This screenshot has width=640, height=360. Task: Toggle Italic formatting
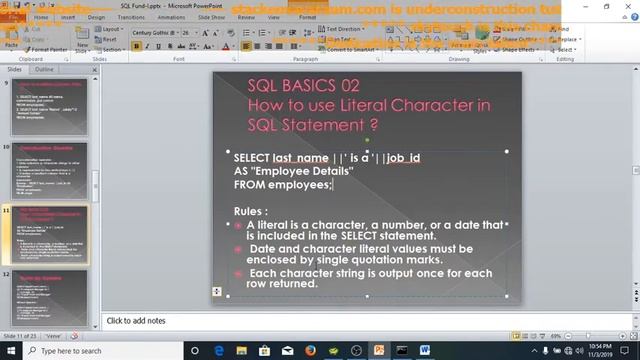point(147,46)
